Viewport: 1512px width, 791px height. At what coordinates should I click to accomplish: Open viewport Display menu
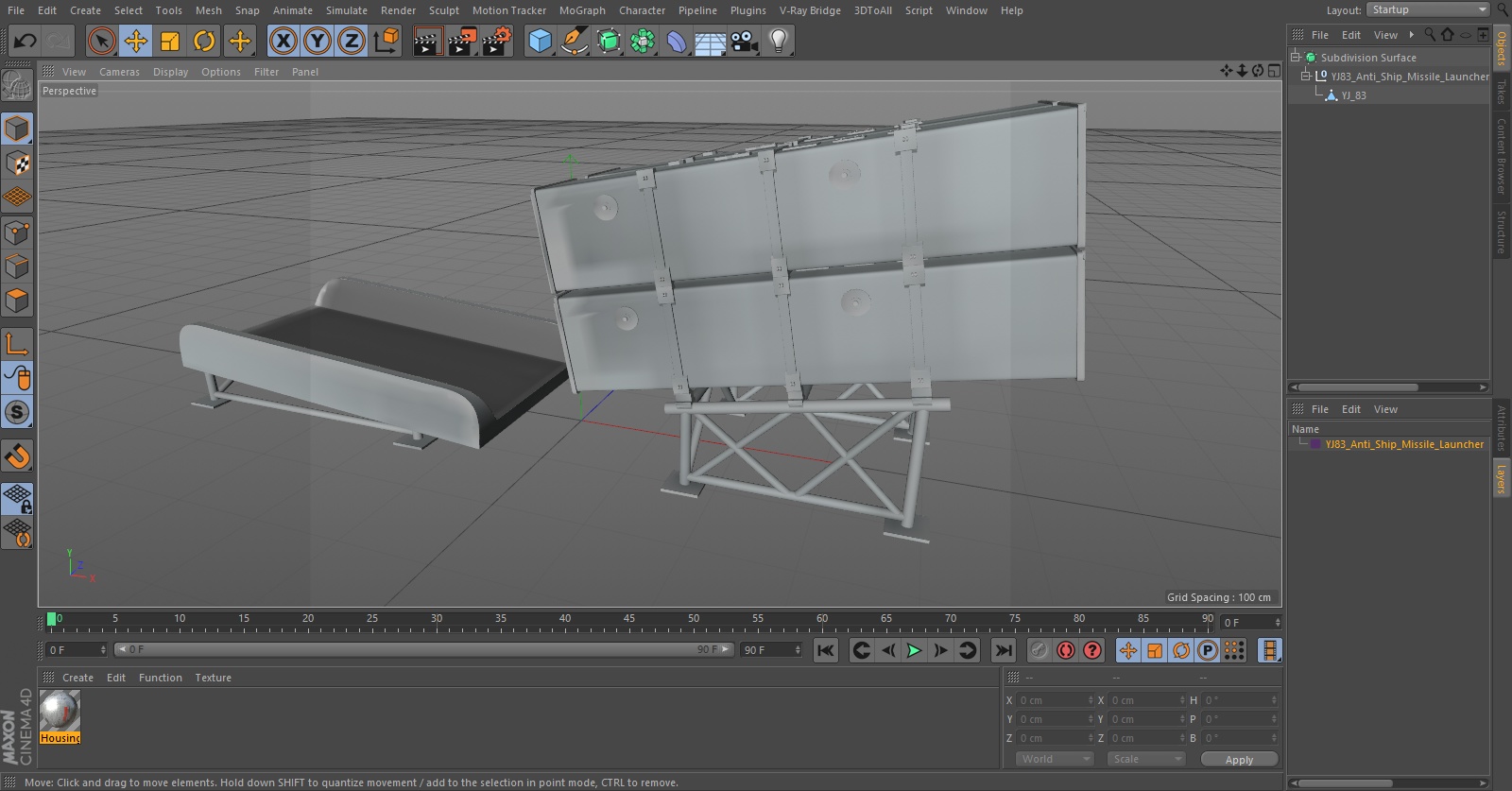click(171, 72)
